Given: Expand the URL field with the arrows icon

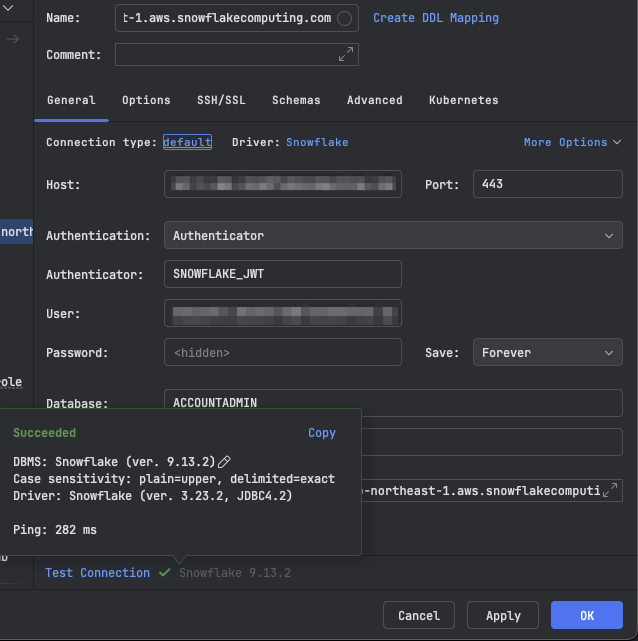Looking at the screenshot, I should pos(610,490).
